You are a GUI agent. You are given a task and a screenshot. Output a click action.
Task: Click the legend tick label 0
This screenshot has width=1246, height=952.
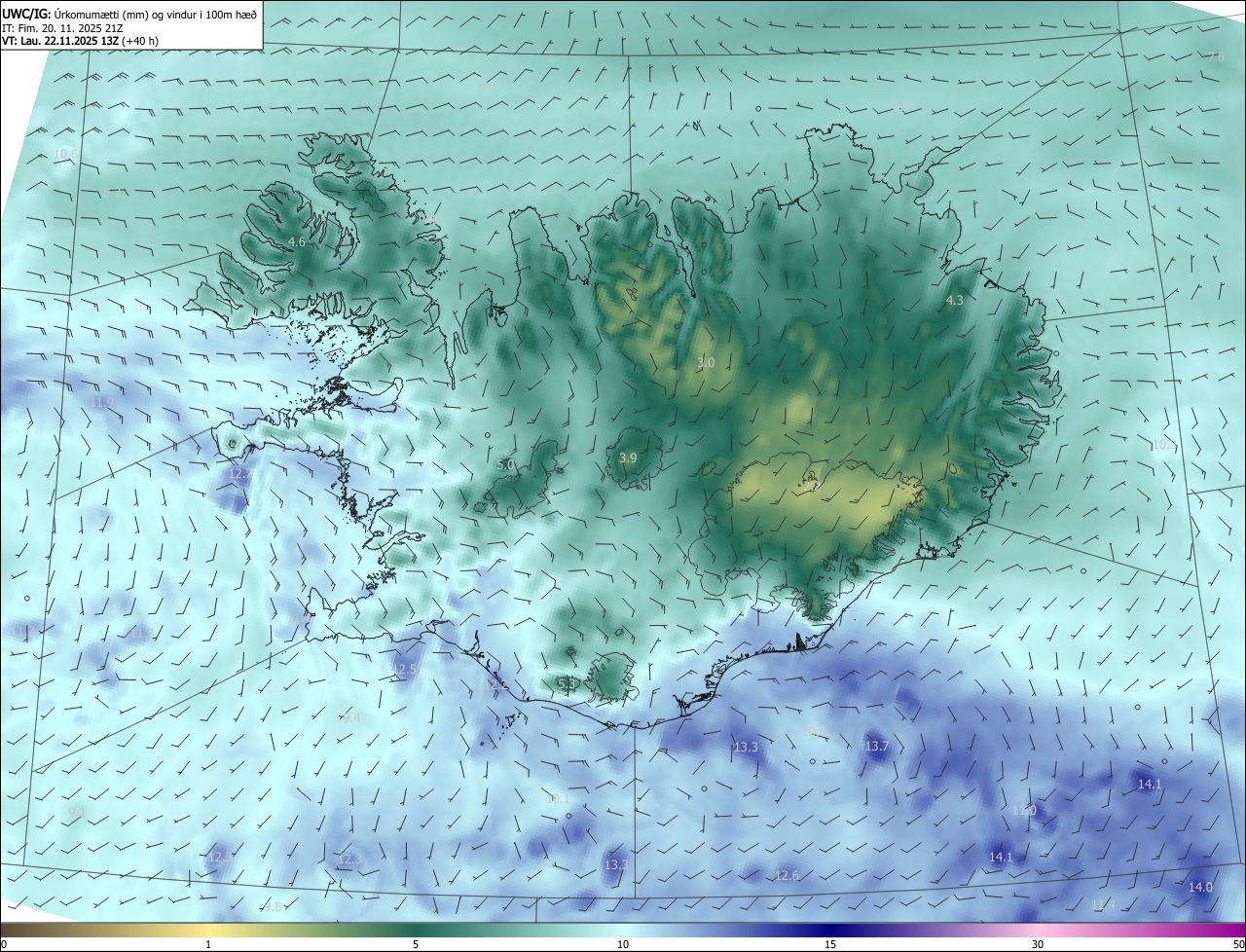click(4, 944)
